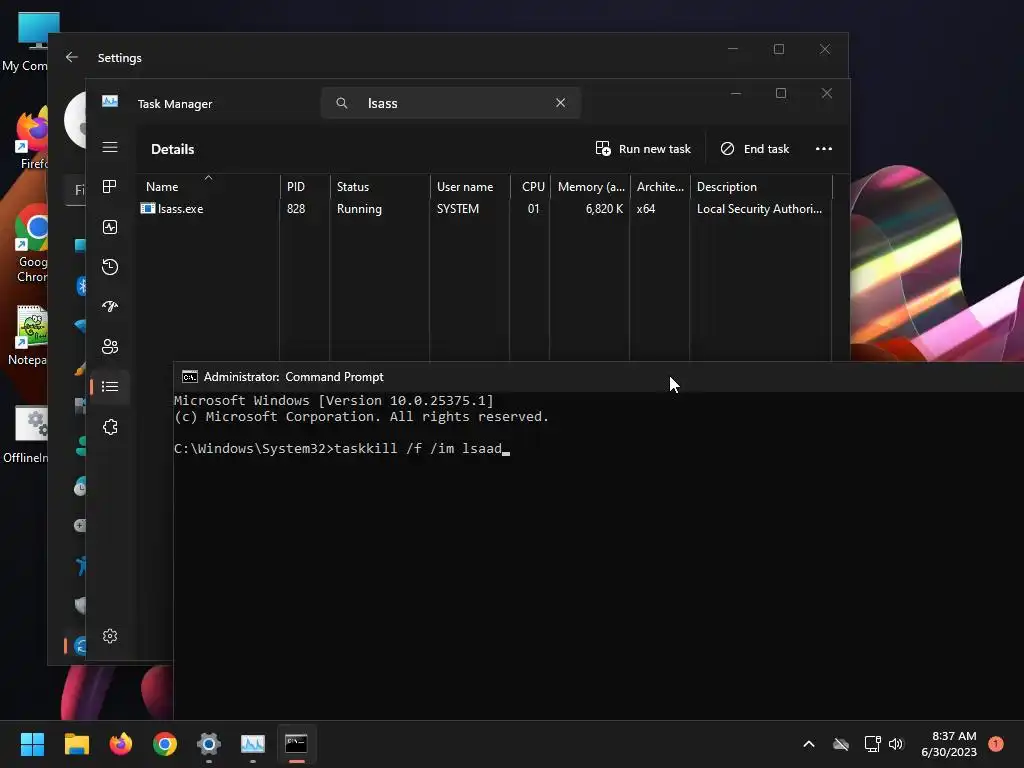Open volume tray icon

896,744
